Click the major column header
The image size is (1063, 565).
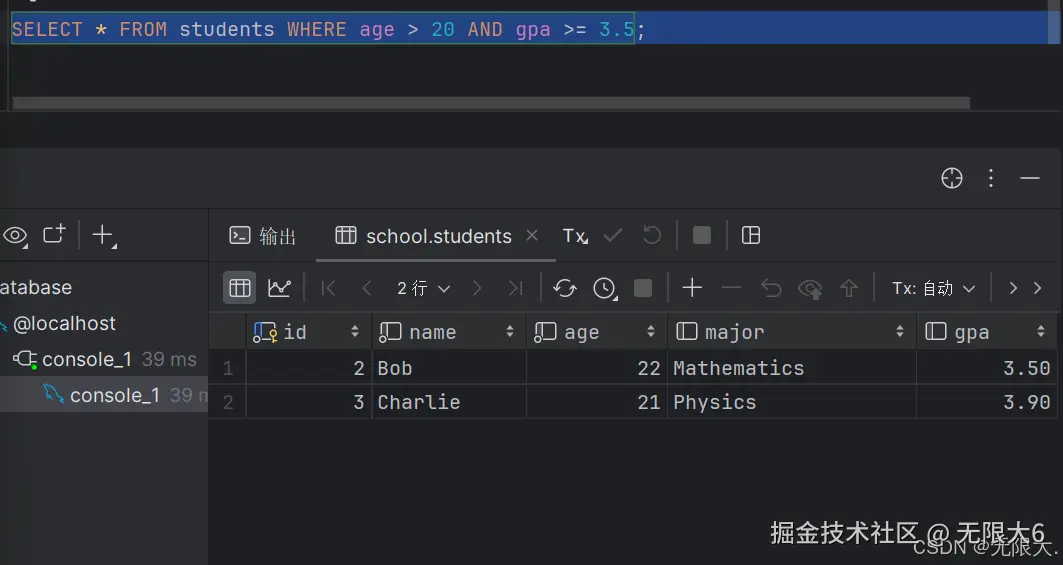tap(792, 332)
